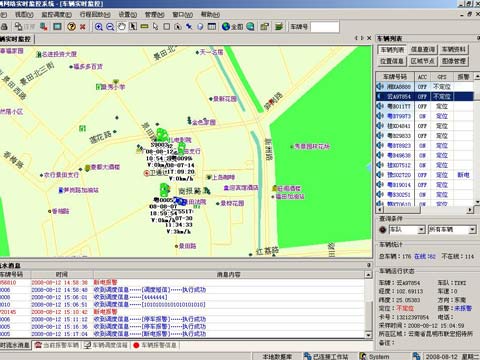This screenshot has width=480, height=360.
Task: Switch to the 车辆报警信息 tab
Action: [155, 345]
